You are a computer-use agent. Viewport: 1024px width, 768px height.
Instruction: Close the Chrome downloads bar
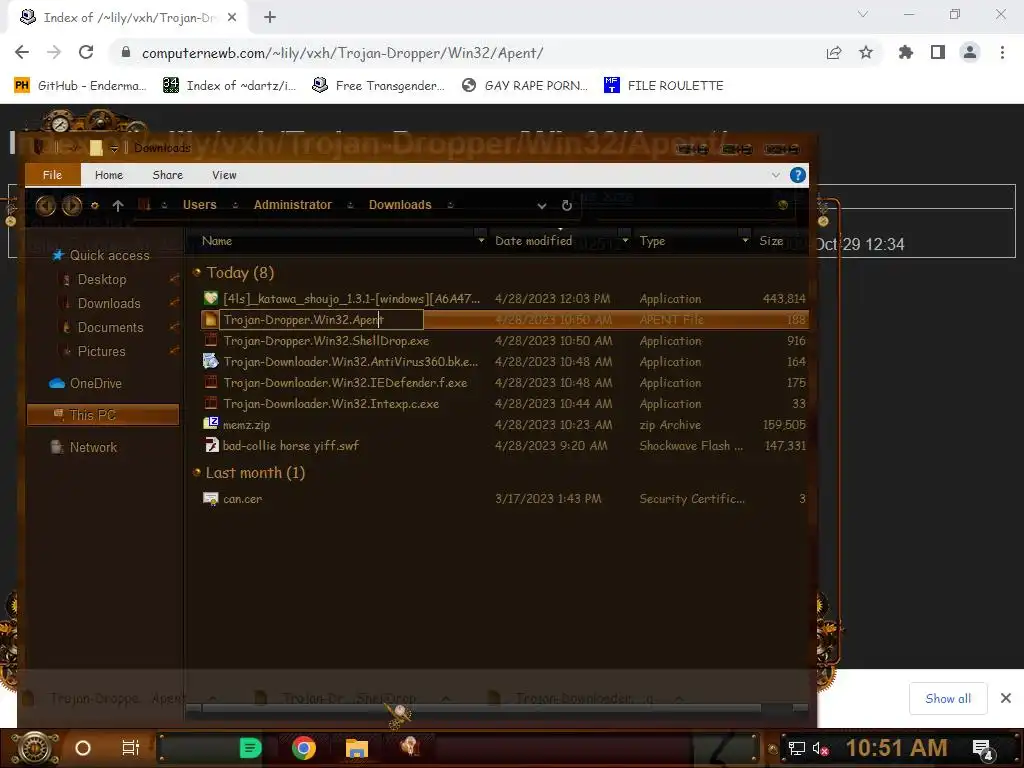click(x=1006, y=699)
